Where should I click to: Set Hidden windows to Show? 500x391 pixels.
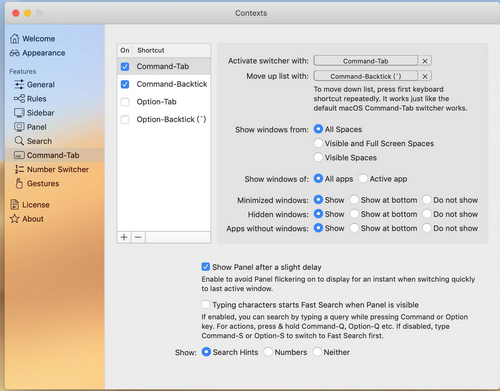[318, 214]
